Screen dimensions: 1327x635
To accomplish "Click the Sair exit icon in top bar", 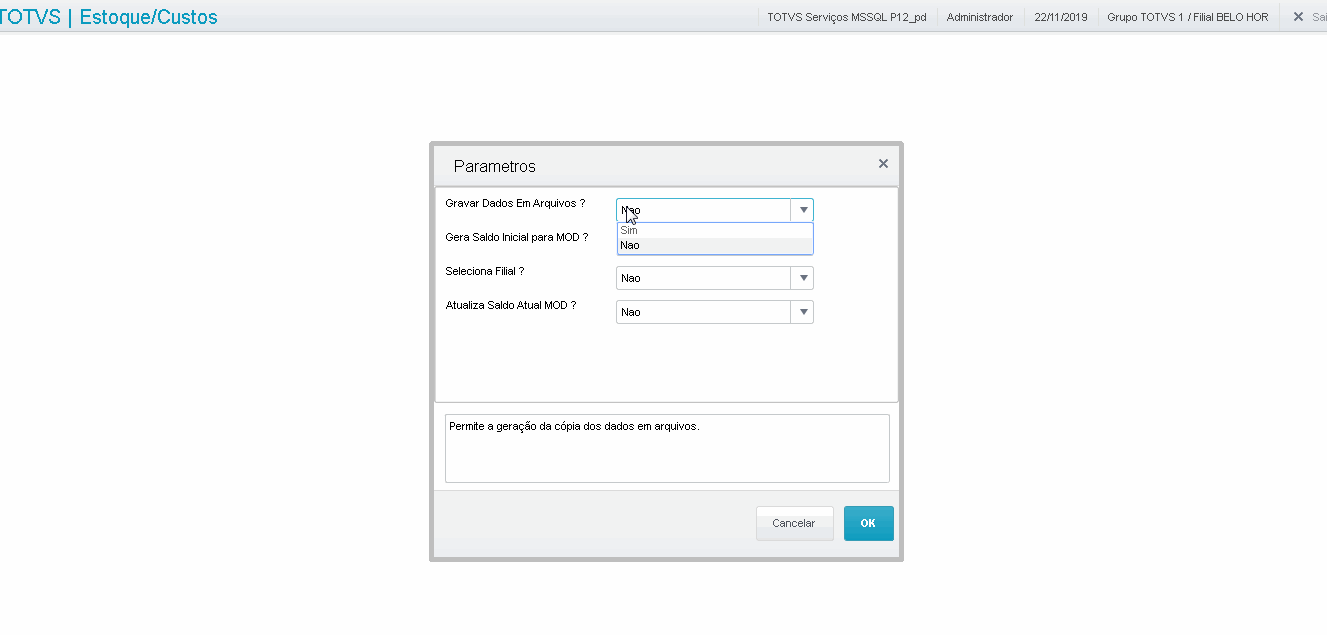I will click(x=1298, y=17).
